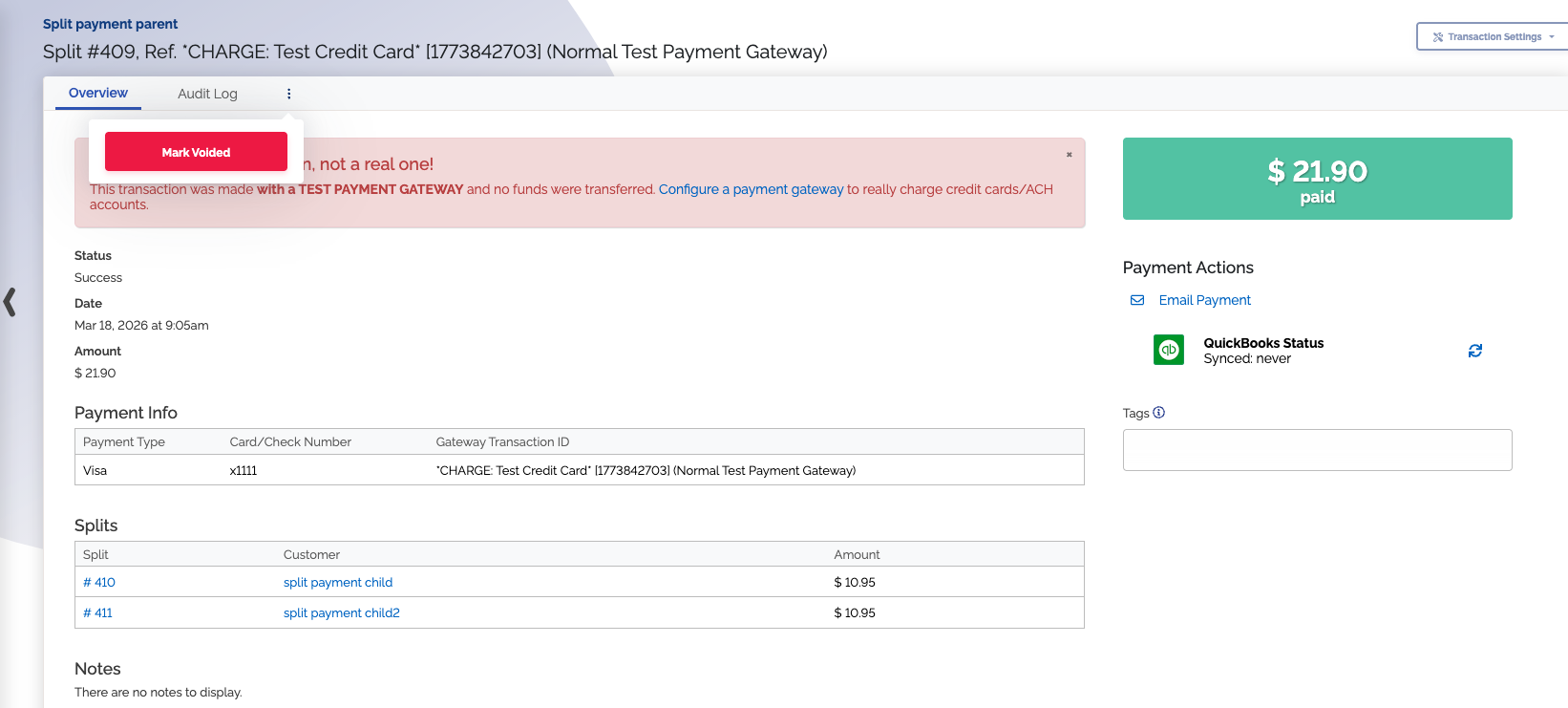The width and height of the screenshot is (1568, 708).
Task: Open customer split payment child
Action: [x=338, y=582]
